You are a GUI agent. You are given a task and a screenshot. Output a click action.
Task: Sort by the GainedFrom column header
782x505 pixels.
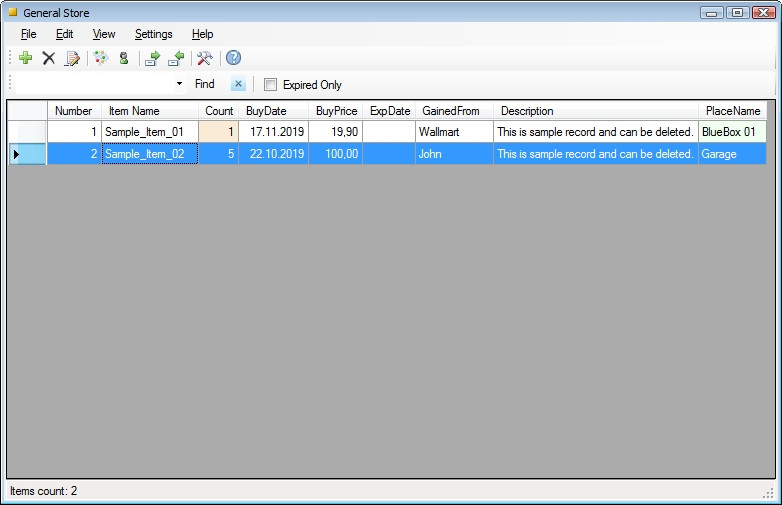tap(454, 111)
